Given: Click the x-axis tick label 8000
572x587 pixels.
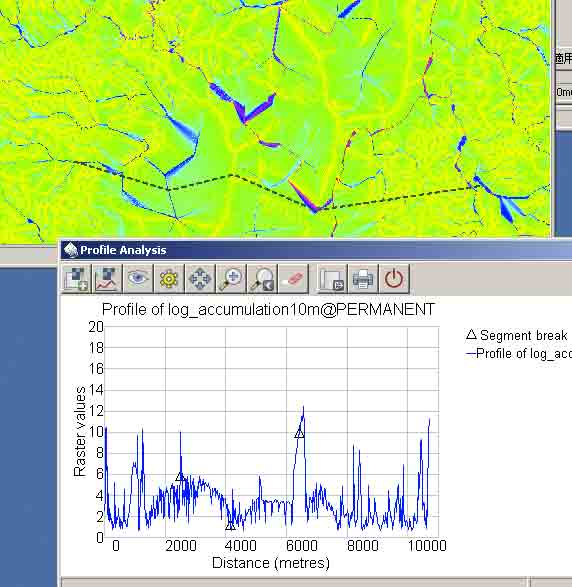Looking at the screenshot, I should pyautogui.click(x=362, y=546).
